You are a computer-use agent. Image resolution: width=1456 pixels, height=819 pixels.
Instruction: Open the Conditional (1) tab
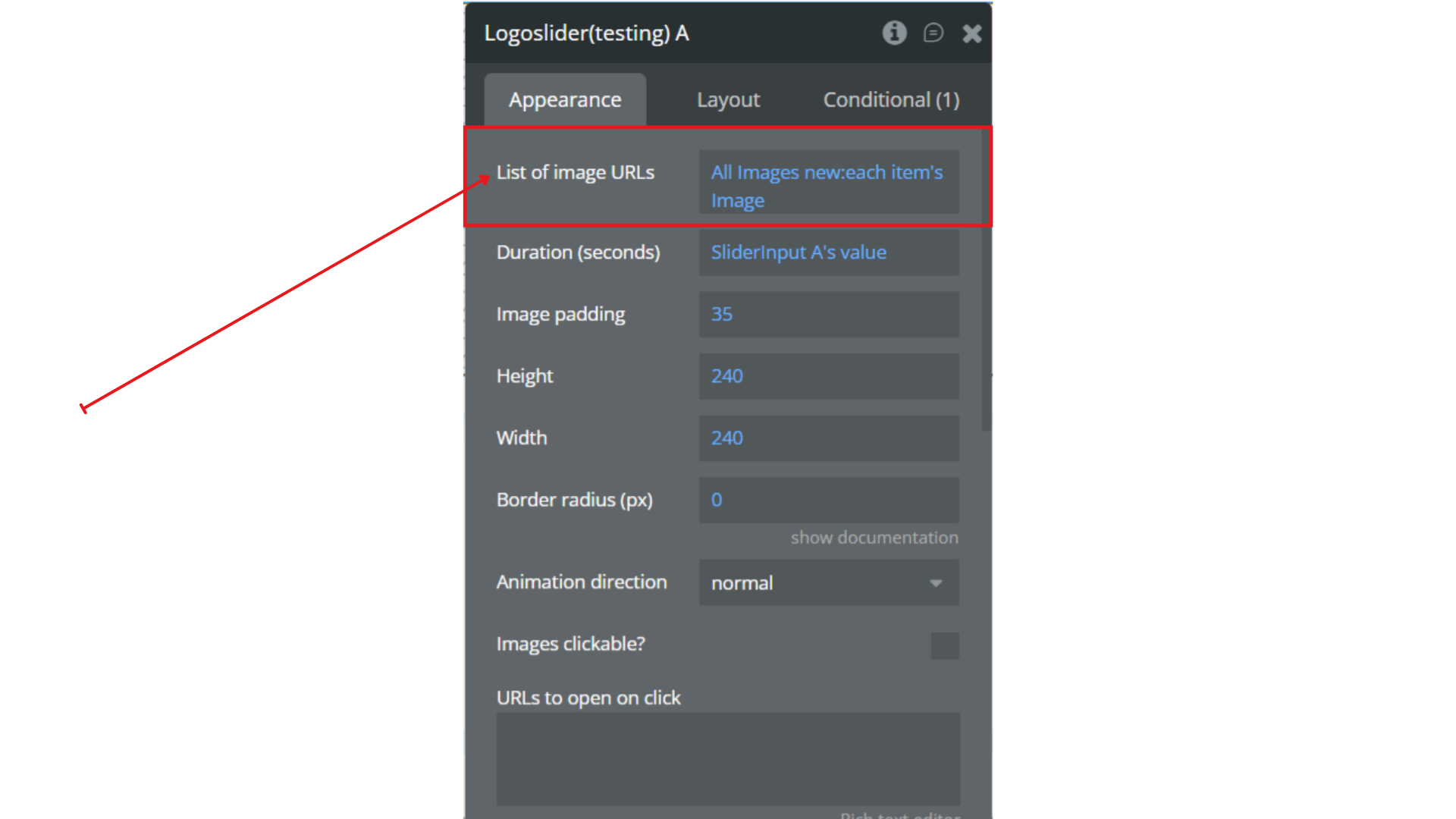tap(891, 99)
